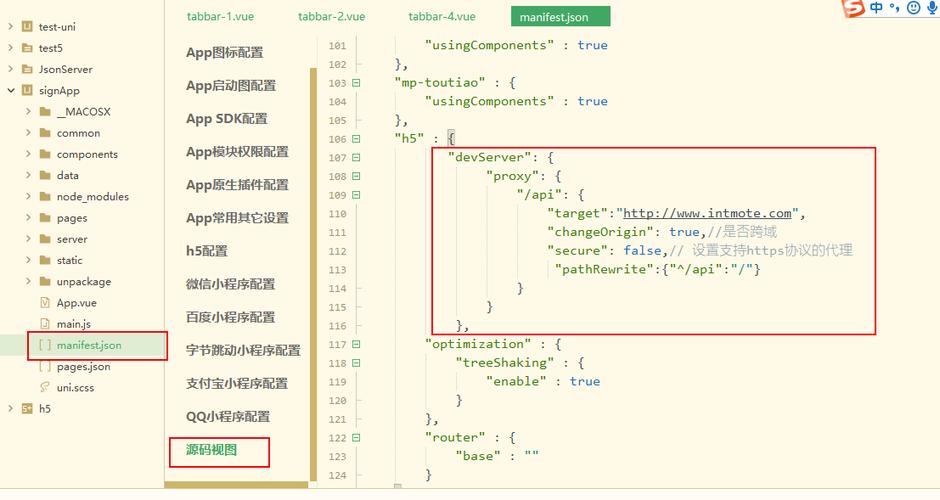Fold the code block at line 103
The width and height of the screenshot is (940, 500).
point(356,83)
